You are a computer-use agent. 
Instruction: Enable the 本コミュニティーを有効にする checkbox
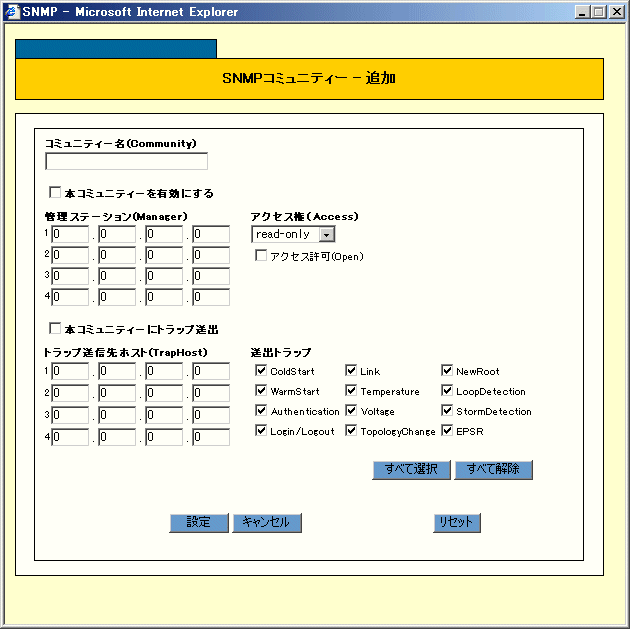click(55, 192)
